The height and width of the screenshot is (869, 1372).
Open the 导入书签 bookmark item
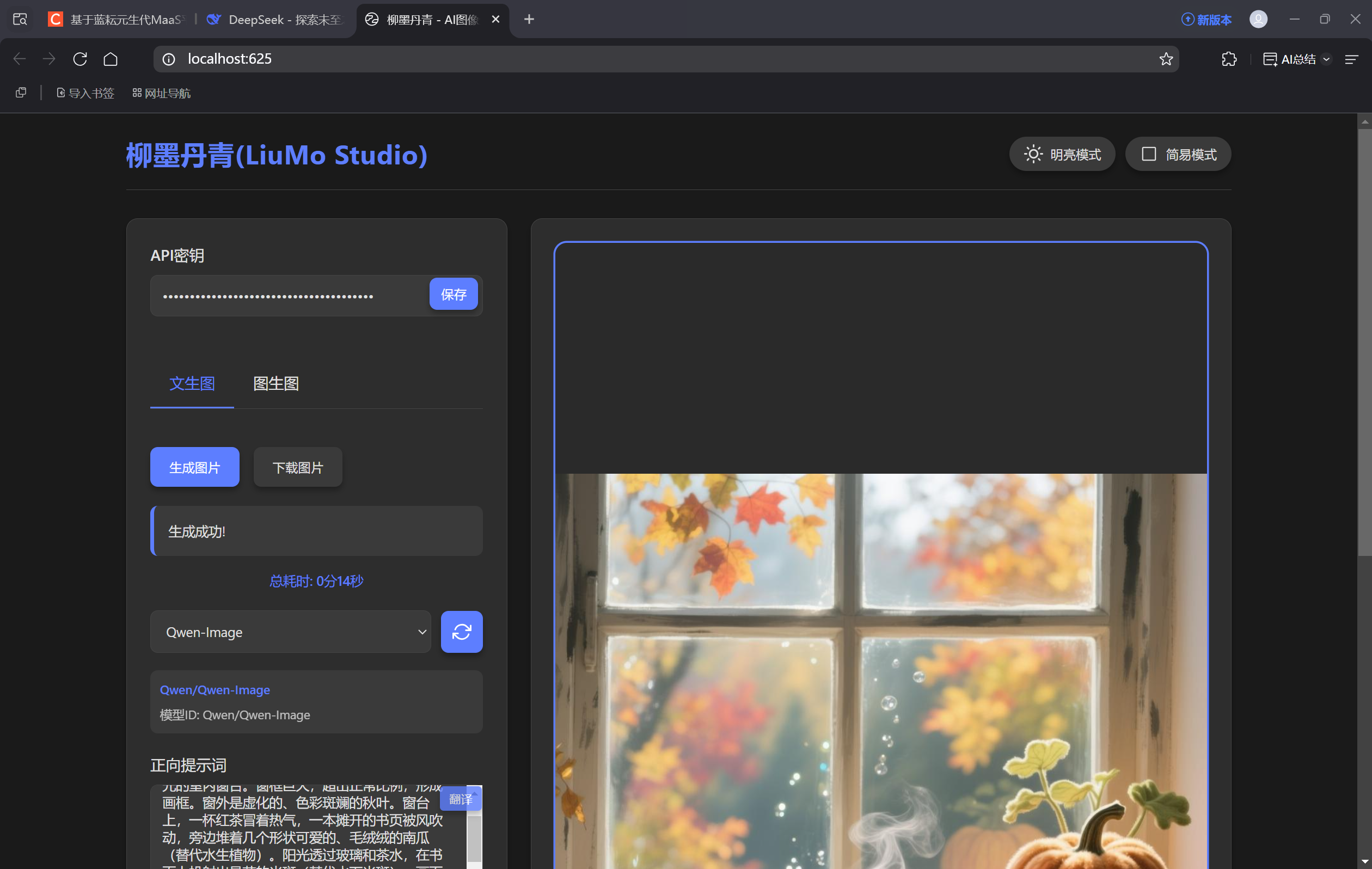click(x=85, y=93)
